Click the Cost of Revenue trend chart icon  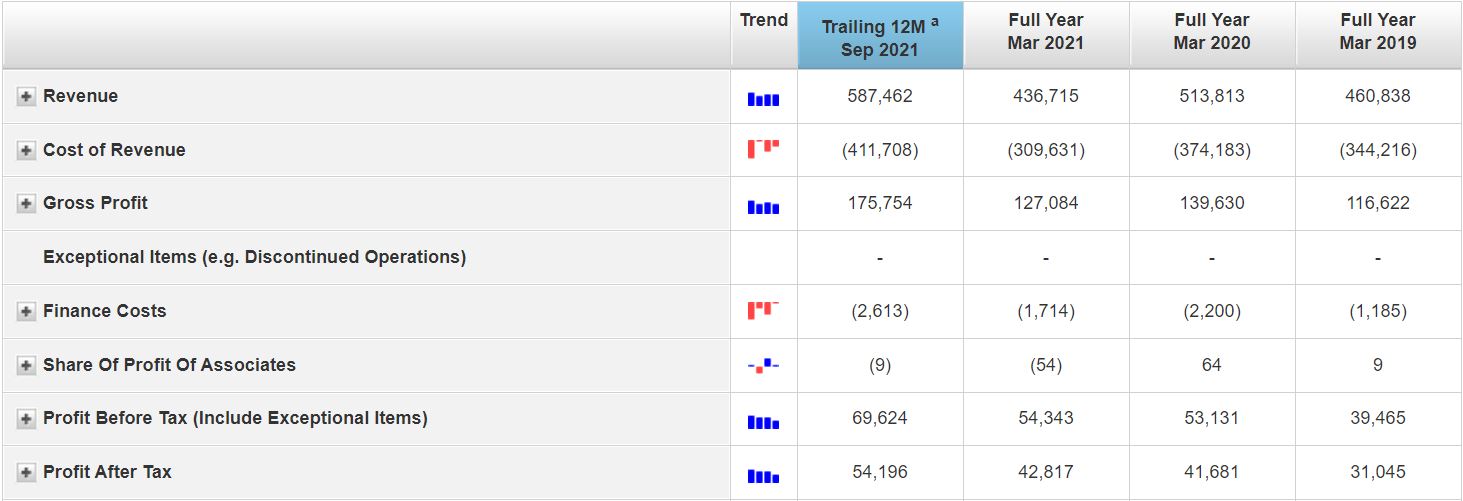coord(763,149)
